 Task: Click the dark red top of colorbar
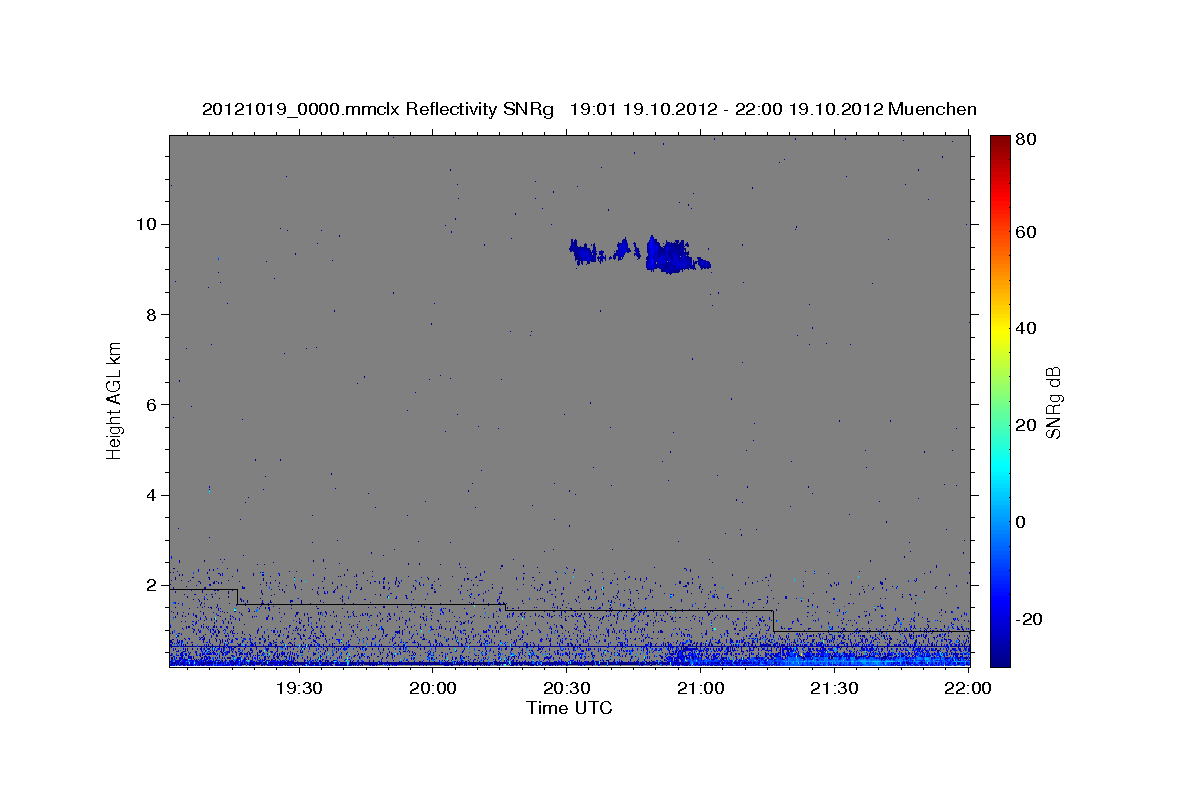pos(1000,145)
